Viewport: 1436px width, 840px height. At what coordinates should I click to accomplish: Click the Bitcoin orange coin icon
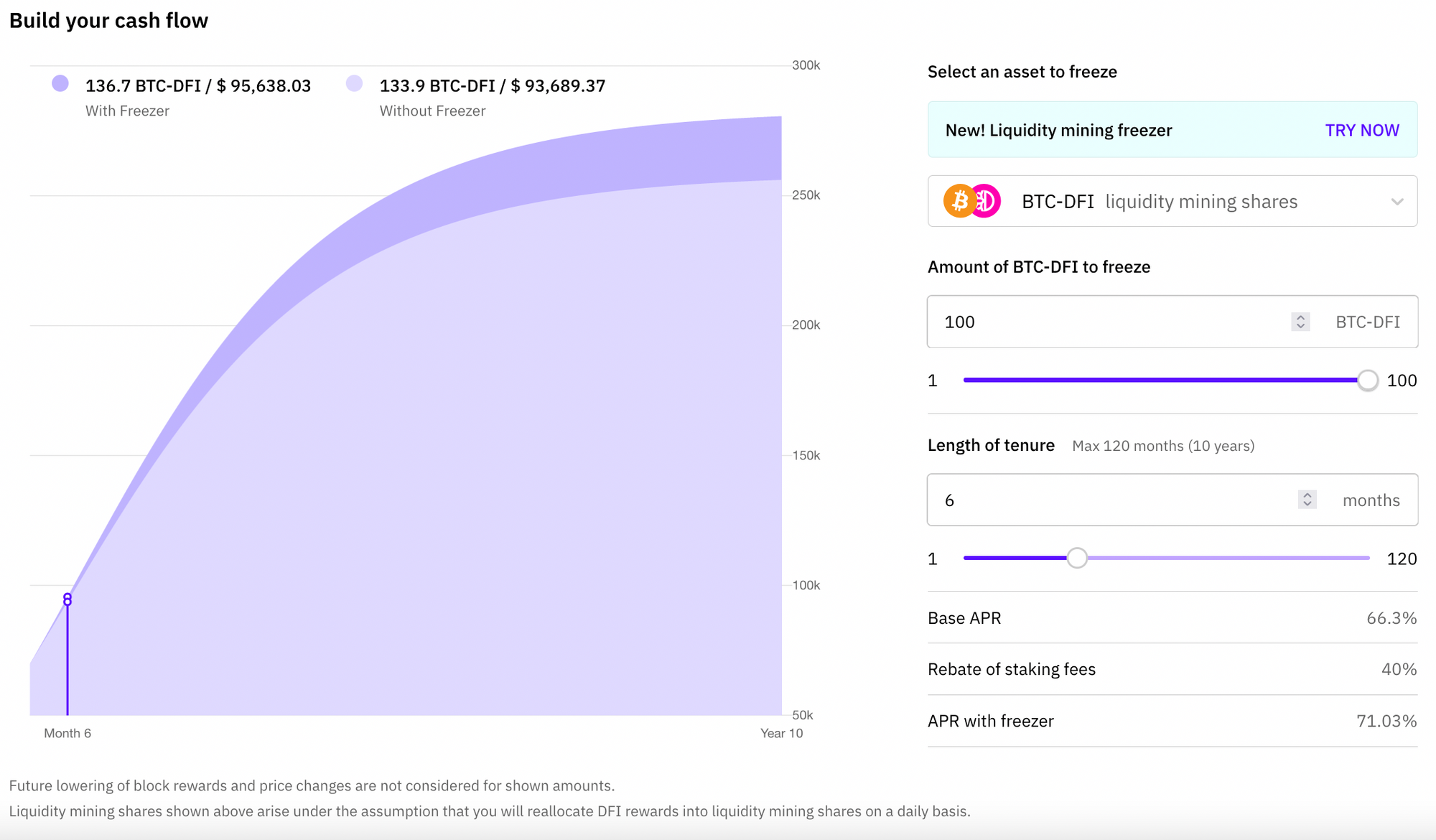tap(959, 202)
